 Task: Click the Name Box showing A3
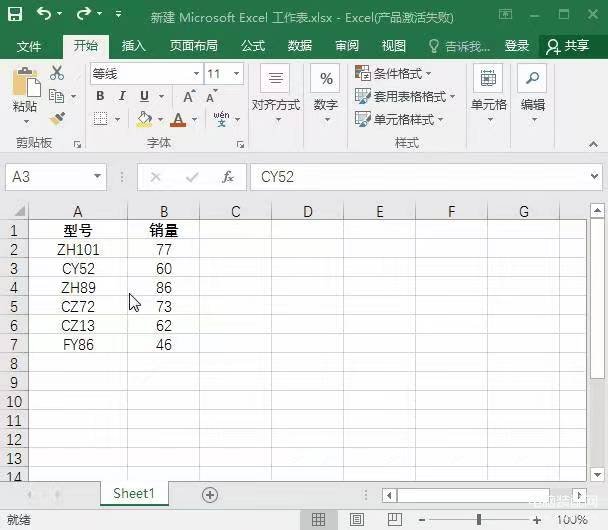pos(50,177)
